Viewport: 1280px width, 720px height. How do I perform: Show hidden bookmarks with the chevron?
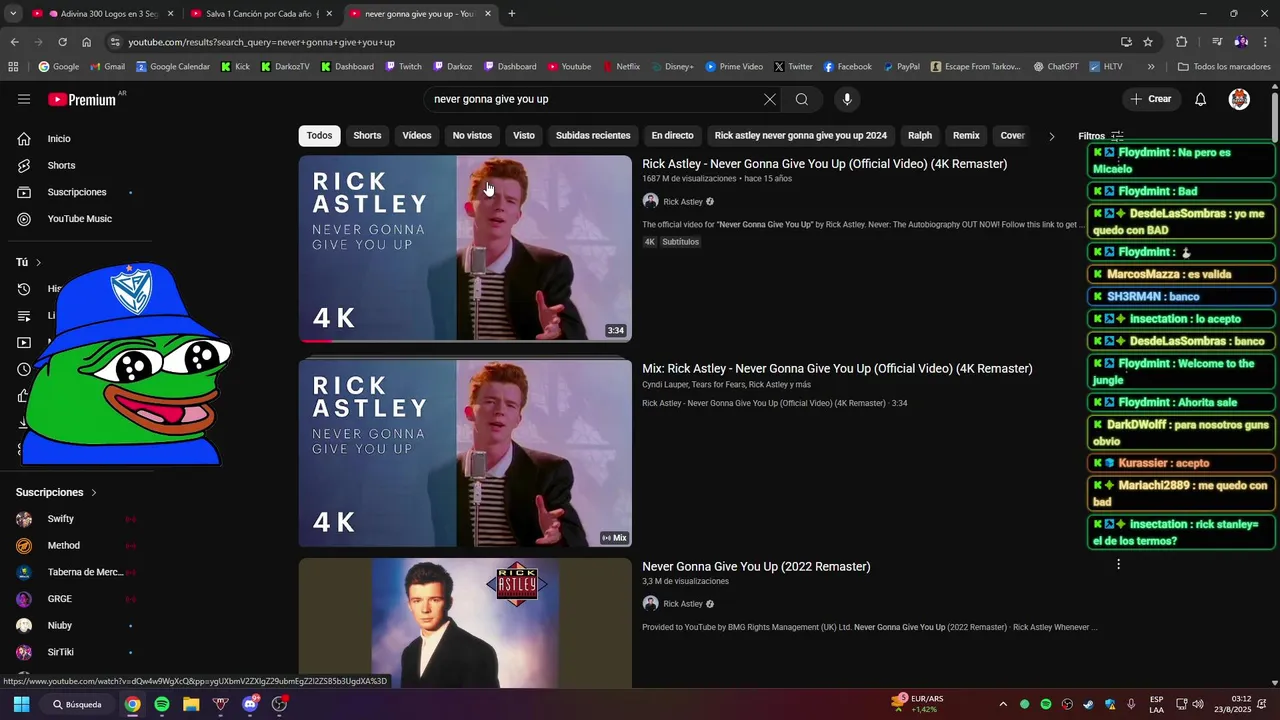coord(1151,67)
